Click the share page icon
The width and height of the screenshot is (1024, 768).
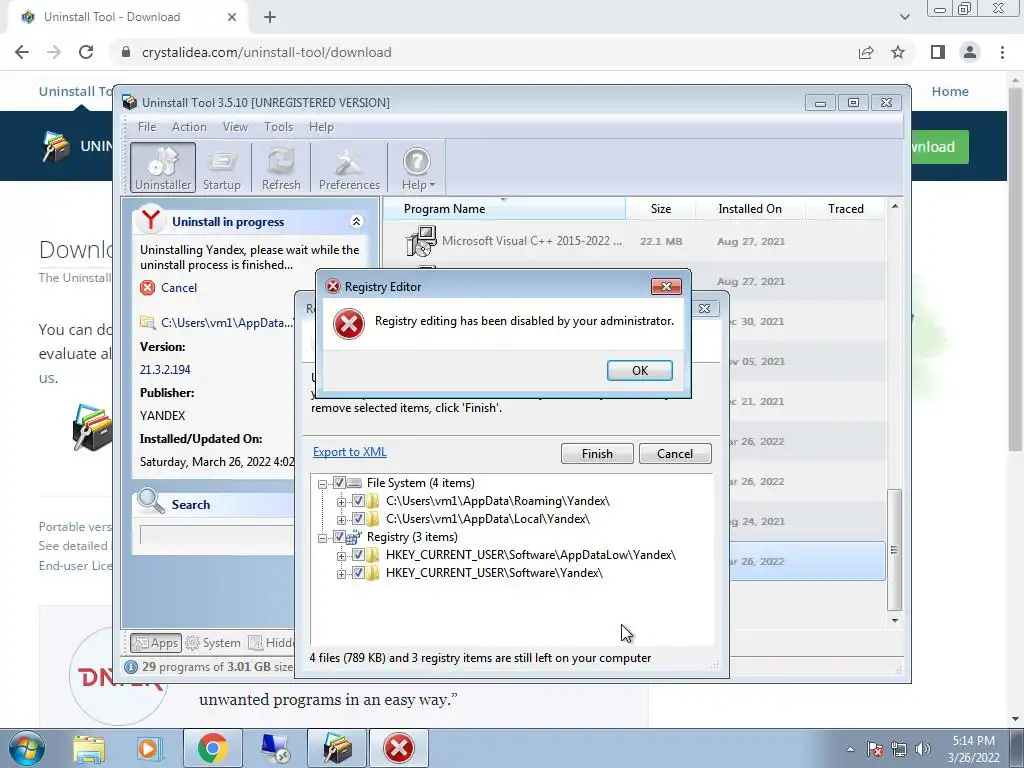[866, 52]
